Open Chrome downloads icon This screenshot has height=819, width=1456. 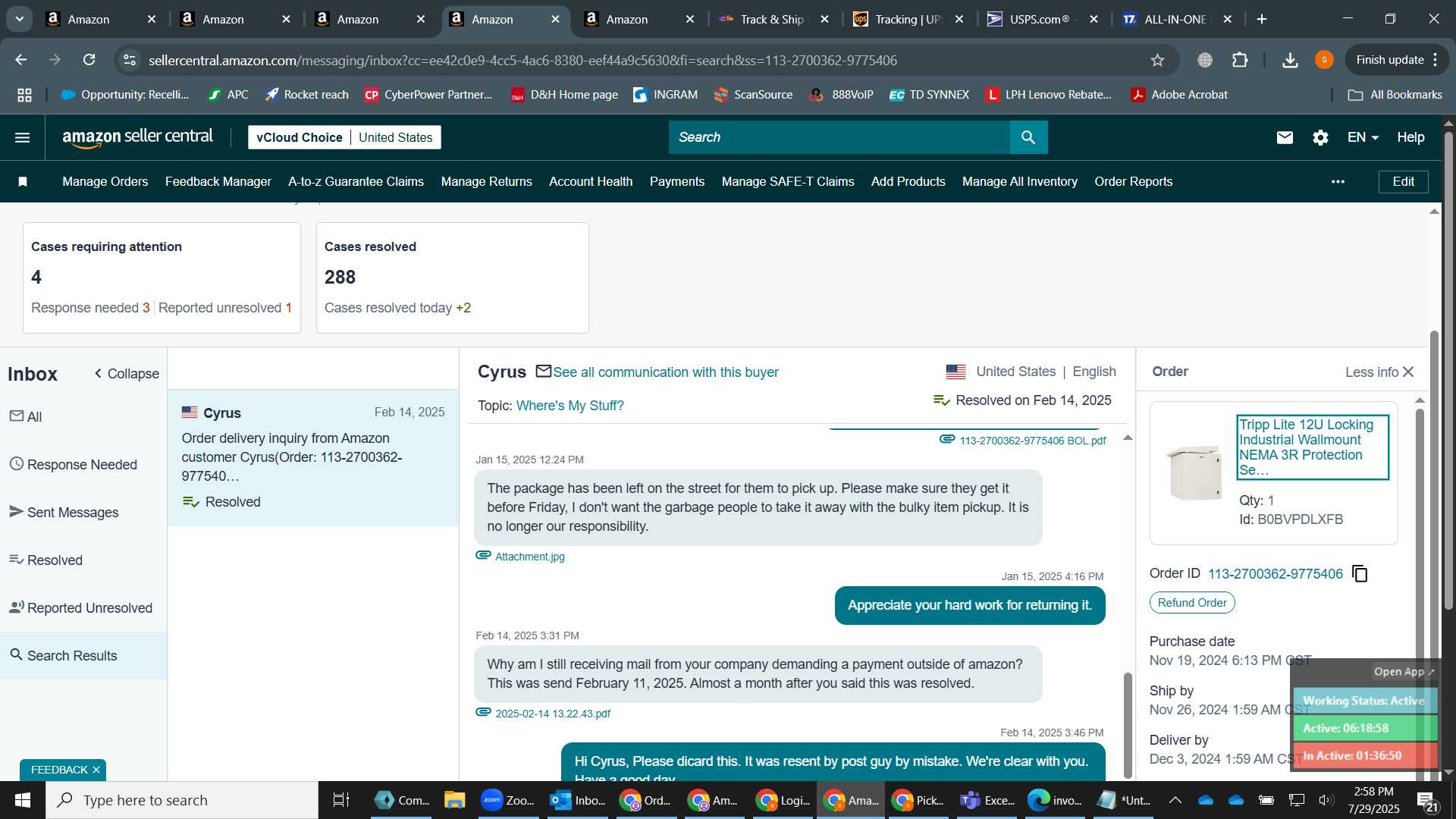1290,60
